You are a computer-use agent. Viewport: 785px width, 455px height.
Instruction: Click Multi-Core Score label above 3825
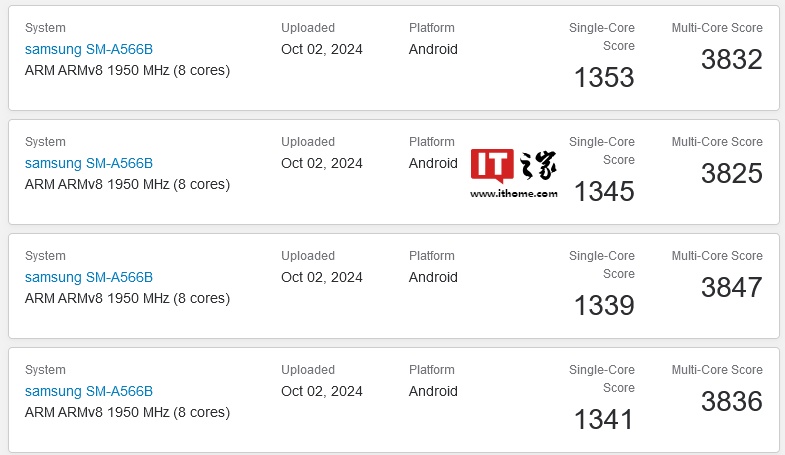pyautogui.click(x=717, y=142)
